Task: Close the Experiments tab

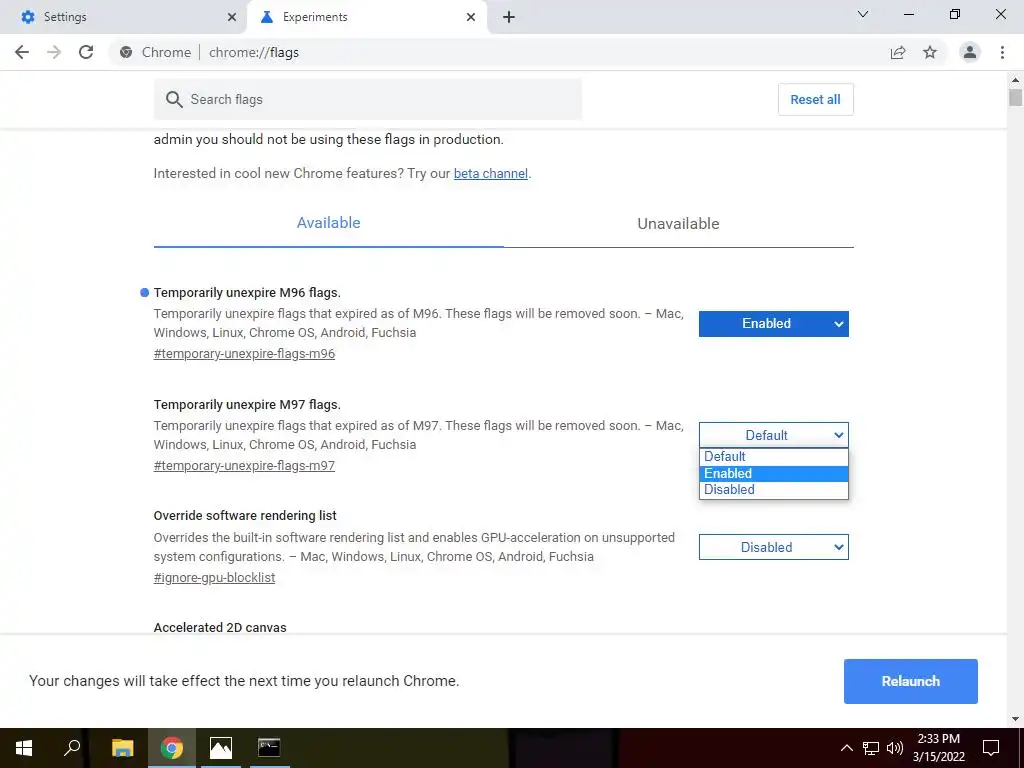Action: (x=471, y=17)
